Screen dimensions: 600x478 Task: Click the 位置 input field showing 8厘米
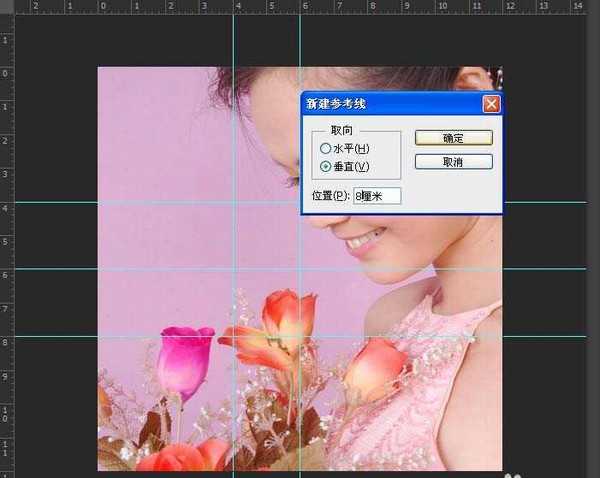click(x=376, y=196)
